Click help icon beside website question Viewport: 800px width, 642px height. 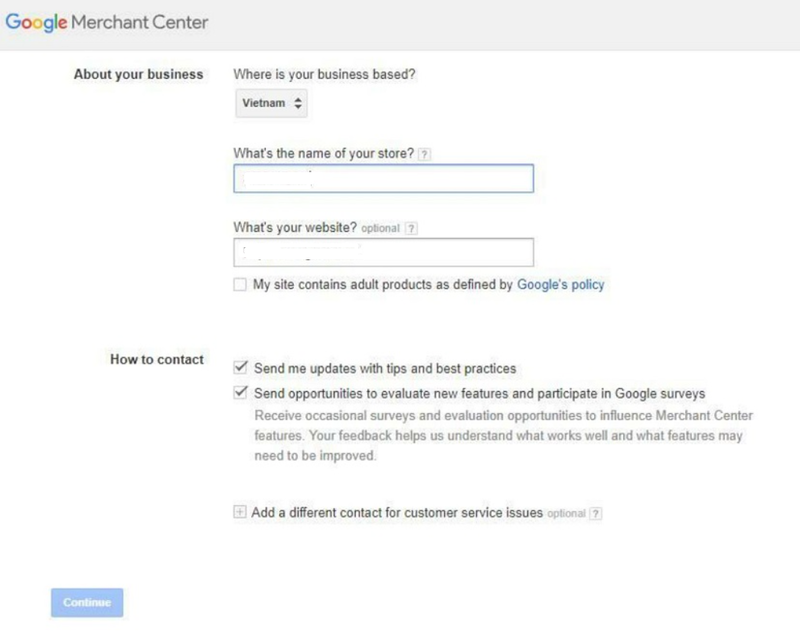tap(412, 228)
